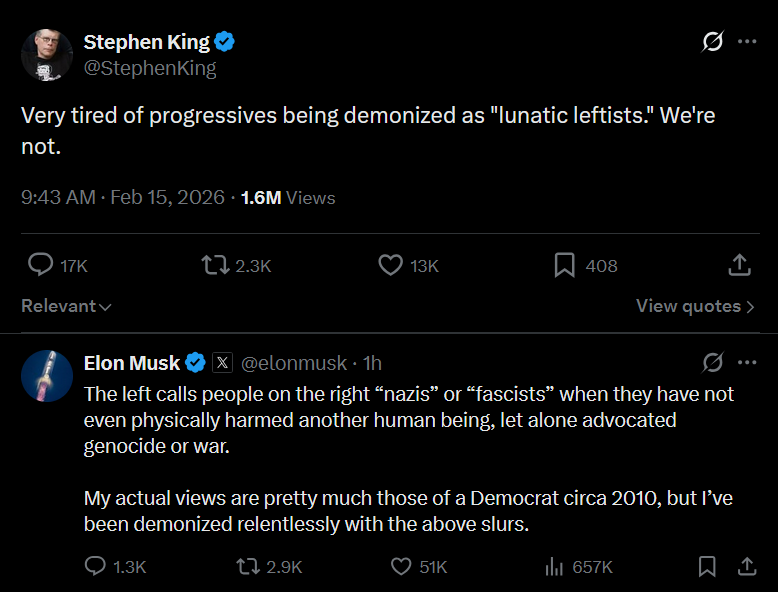Expand the Relevant replies sort dropdown
Screen dimensions: 778x592
(66, 306)
